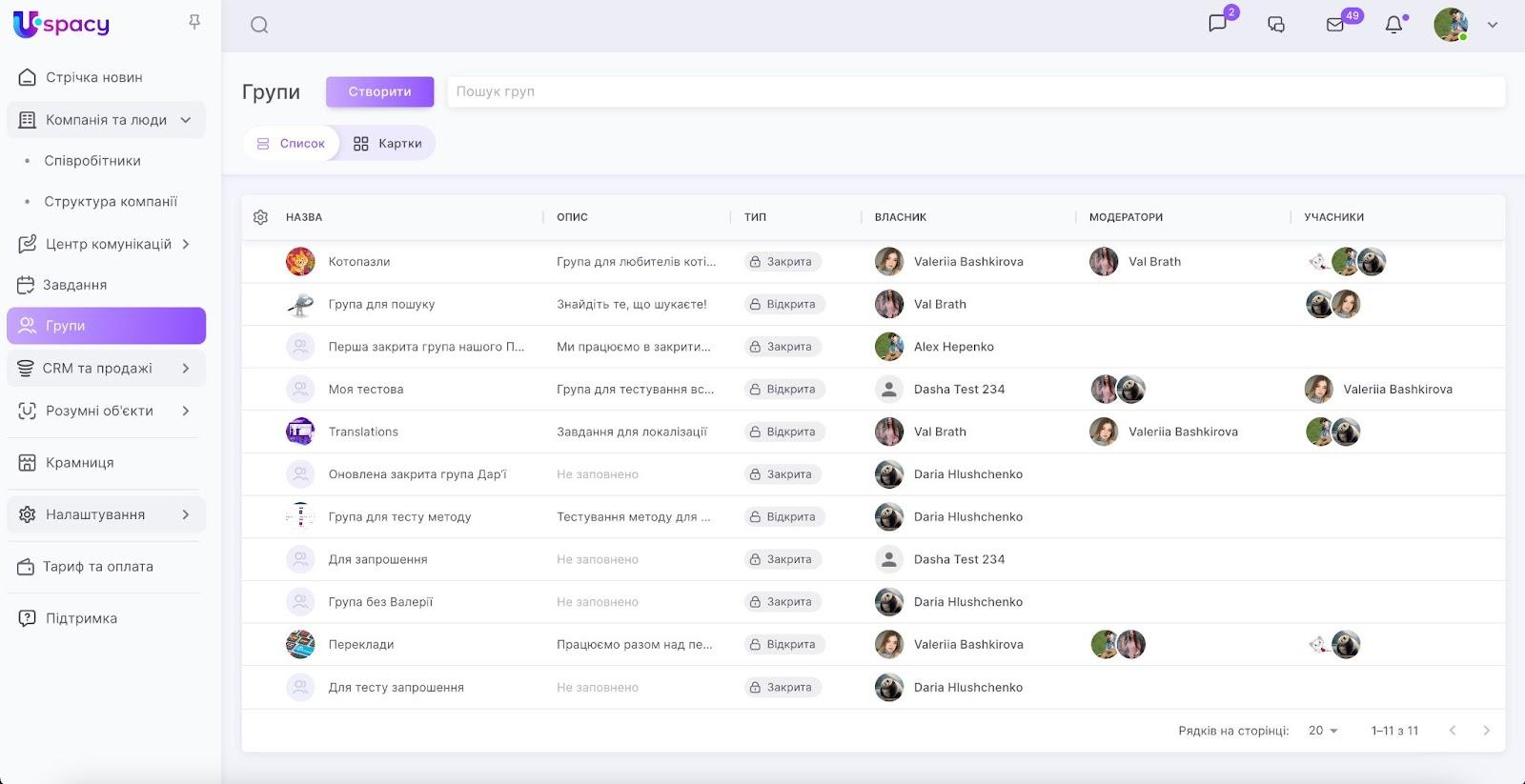Open the mail inbox icon with badge 49
Image resolution: width=1525 pixels, height=784 pixels.
tap(1335, 25)
